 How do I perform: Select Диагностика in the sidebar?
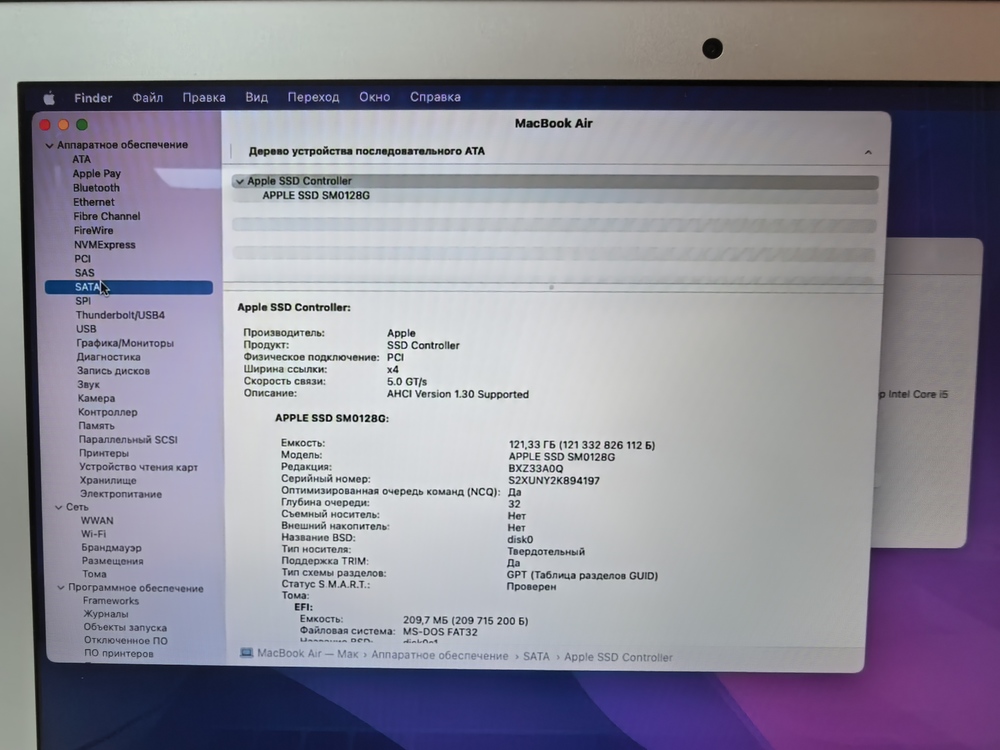108,357
